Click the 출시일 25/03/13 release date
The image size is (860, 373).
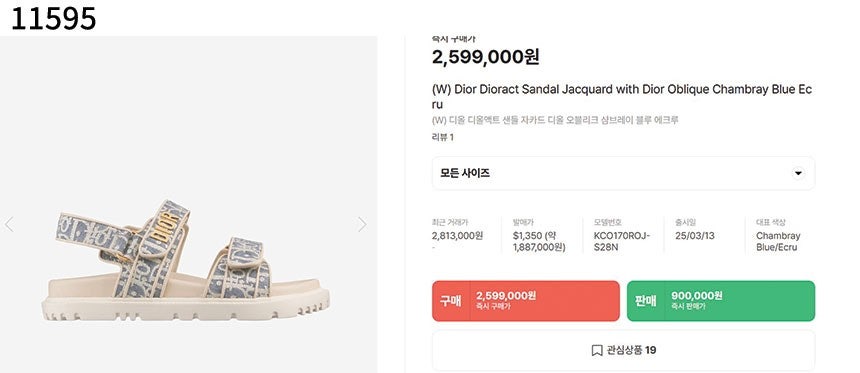click(694, 236)
